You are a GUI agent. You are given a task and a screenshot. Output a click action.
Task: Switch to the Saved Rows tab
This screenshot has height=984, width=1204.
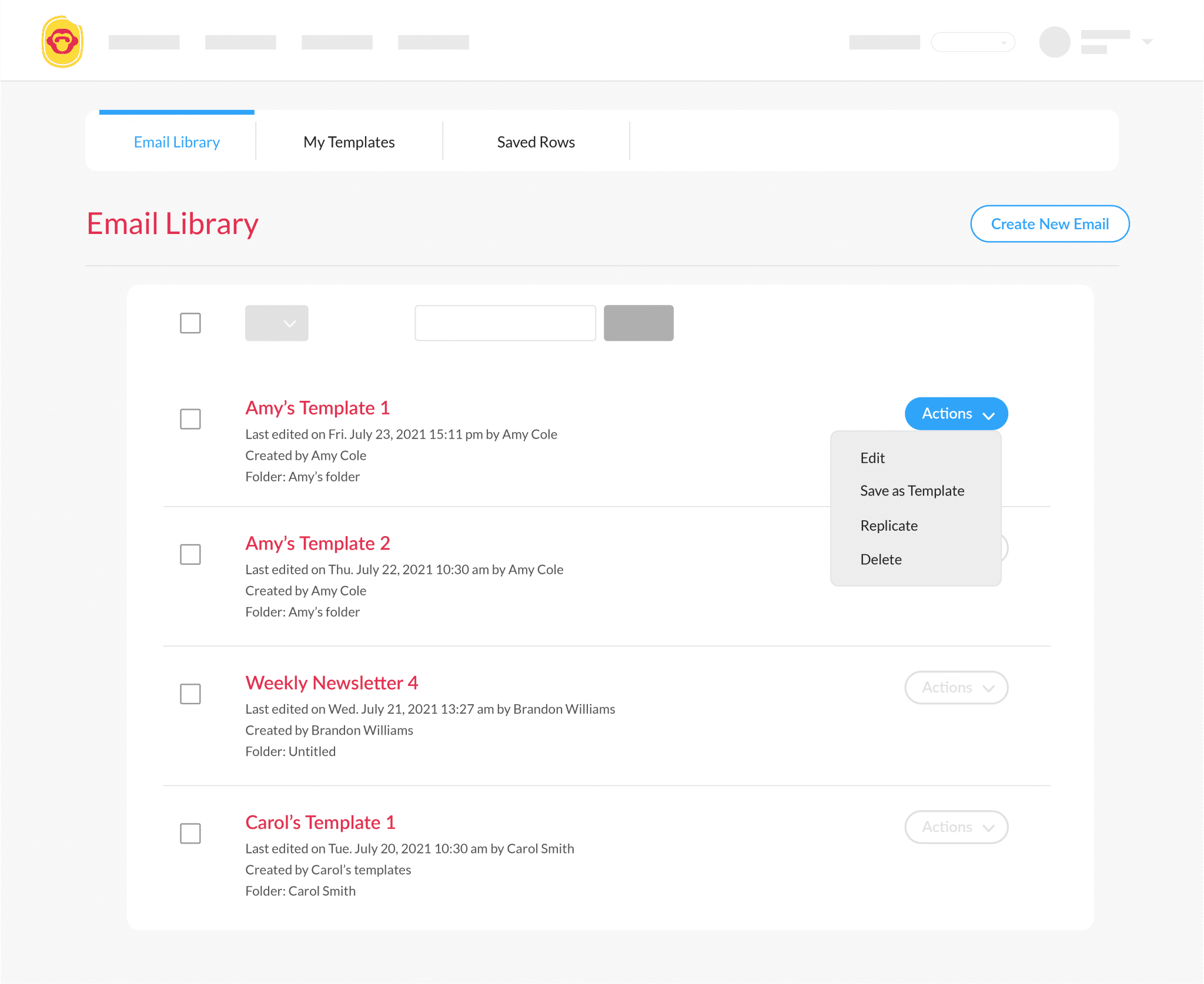pyautogui.click(x=536, y=142)
